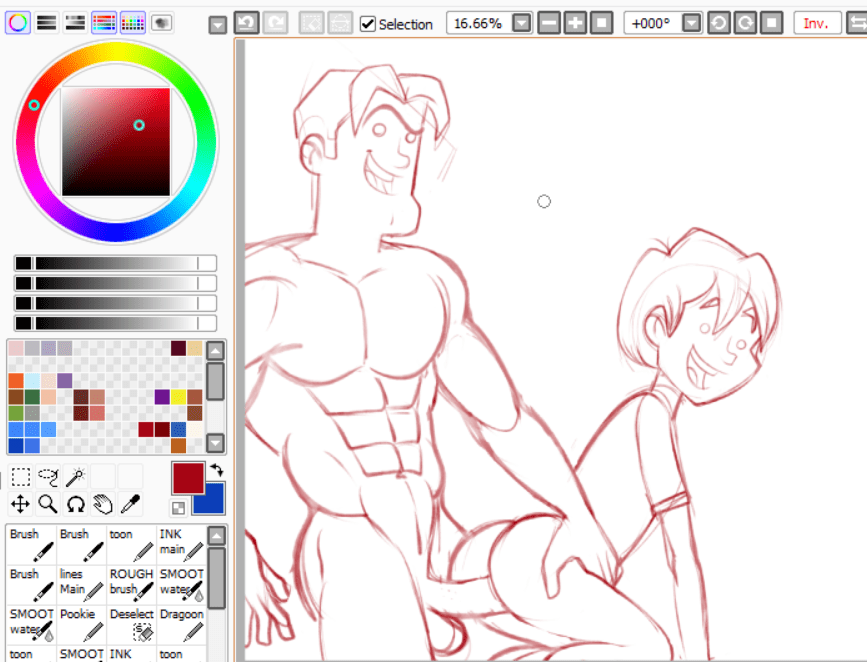The height and width of the screenshot is (662, 867).
Task: Uncheck the Selection checkbox
Action: (x=368, y=23)
